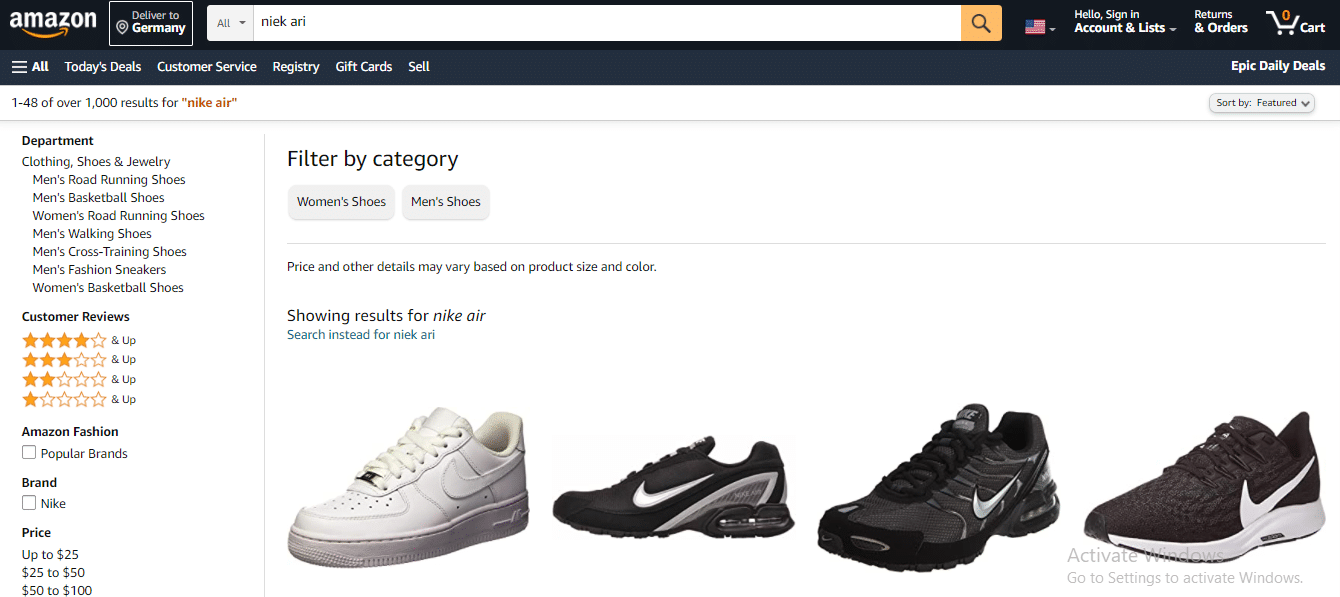This screenshot has height=597, width=1340.
Task: Open Today's Deals in navigation bar
Action: (x=103, y=66)
